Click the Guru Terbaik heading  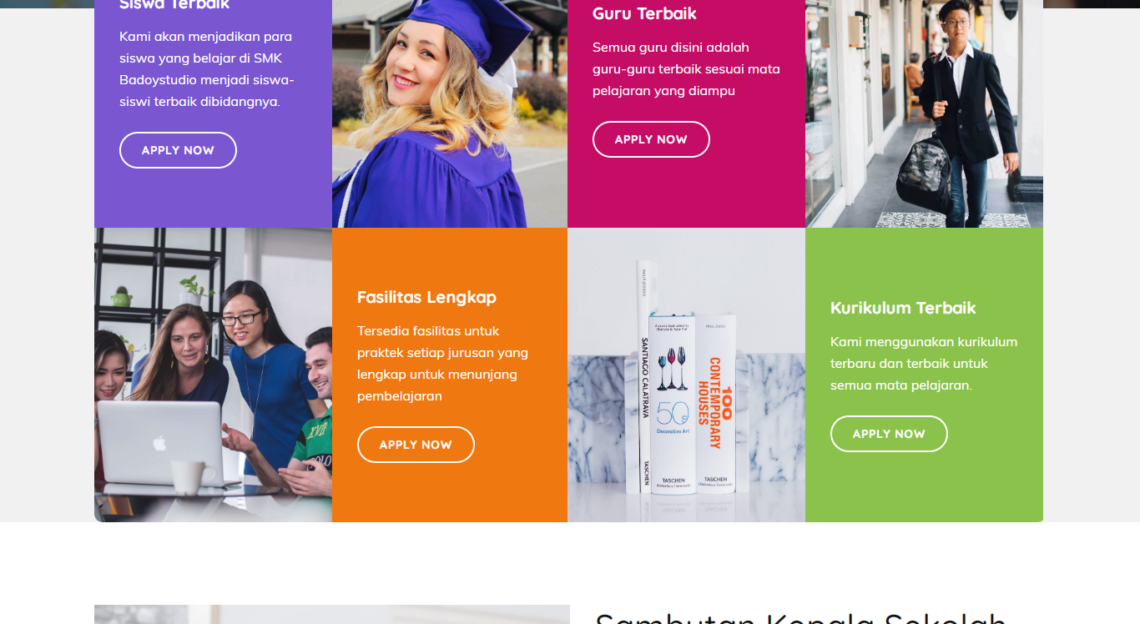pyautogui.click(x=644, y=13)
